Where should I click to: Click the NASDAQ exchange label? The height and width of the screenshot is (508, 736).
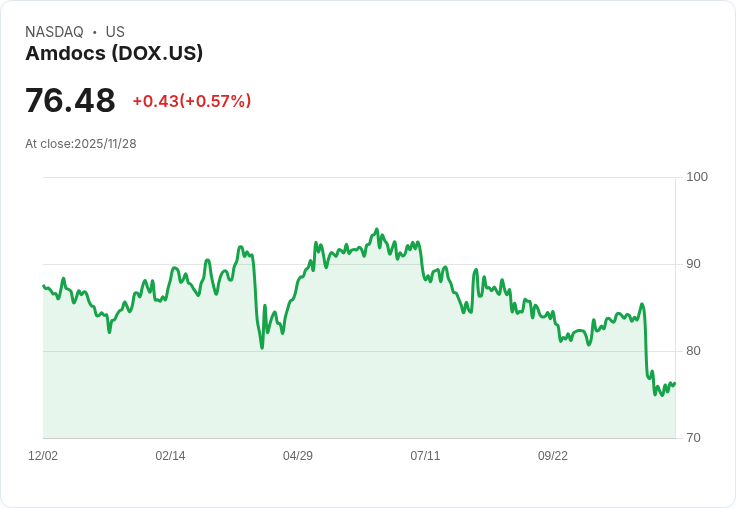[54, 32]
